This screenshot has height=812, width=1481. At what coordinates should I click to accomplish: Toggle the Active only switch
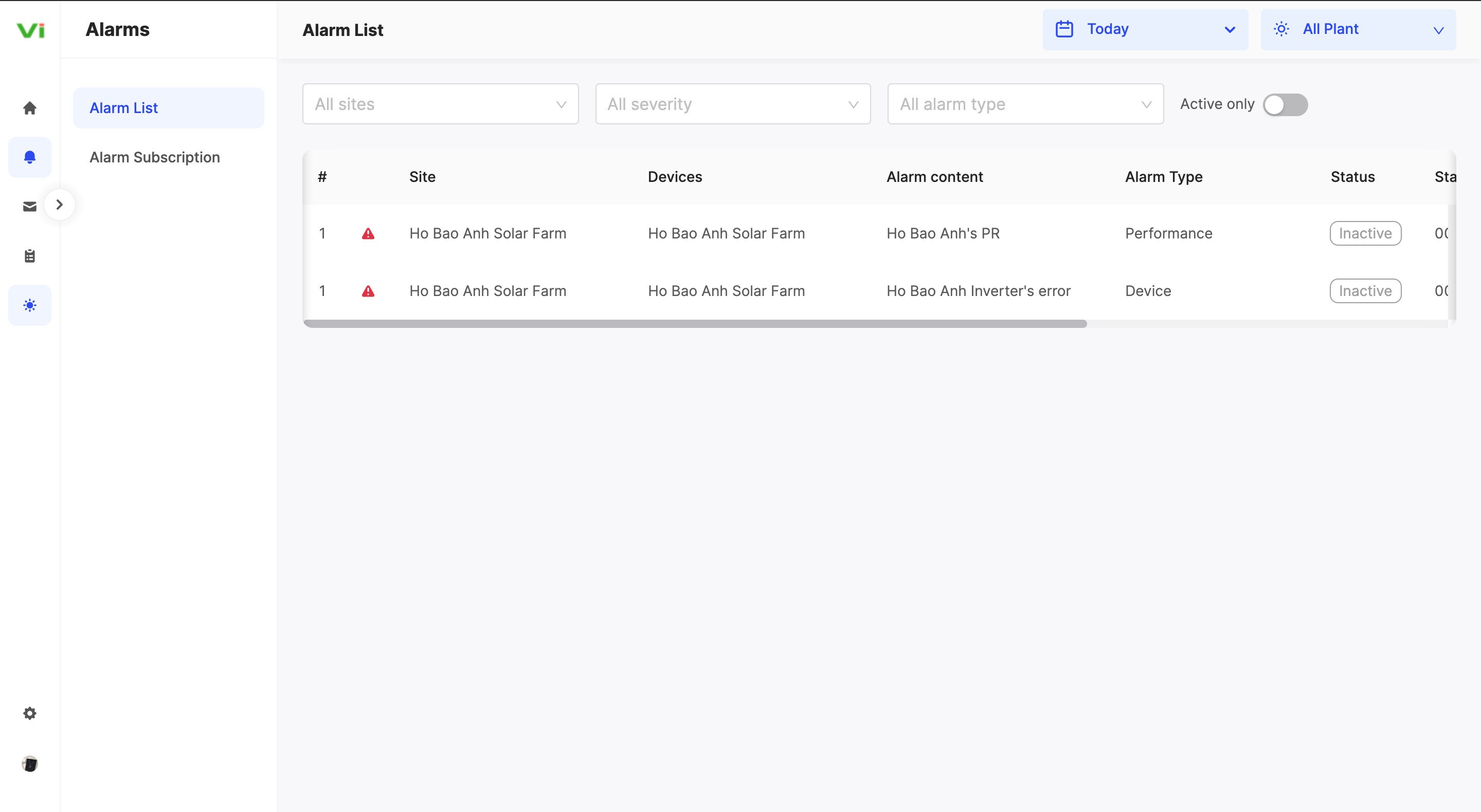(1285, 105)
